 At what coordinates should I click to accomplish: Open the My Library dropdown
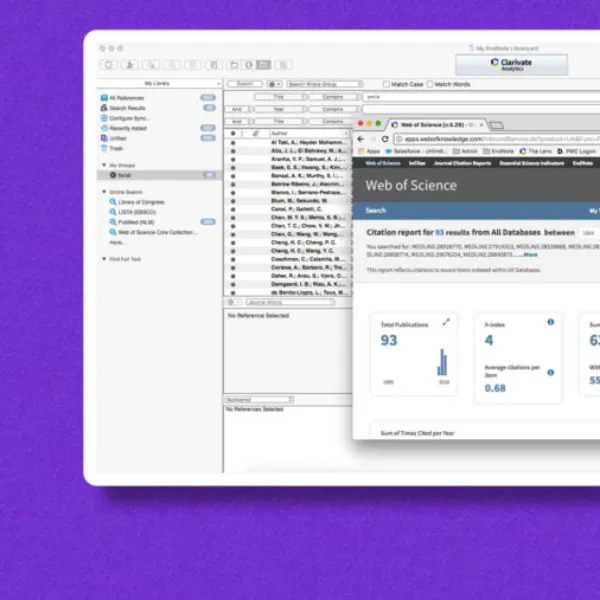(x=160, y=83)
